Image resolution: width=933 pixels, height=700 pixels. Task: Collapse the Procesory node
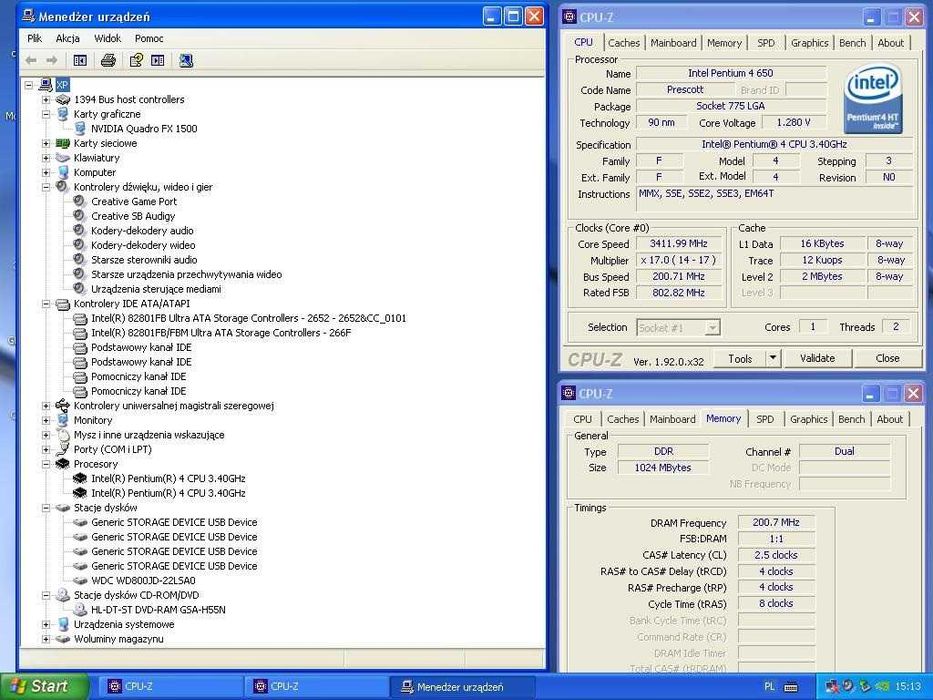tap(46, 464)
